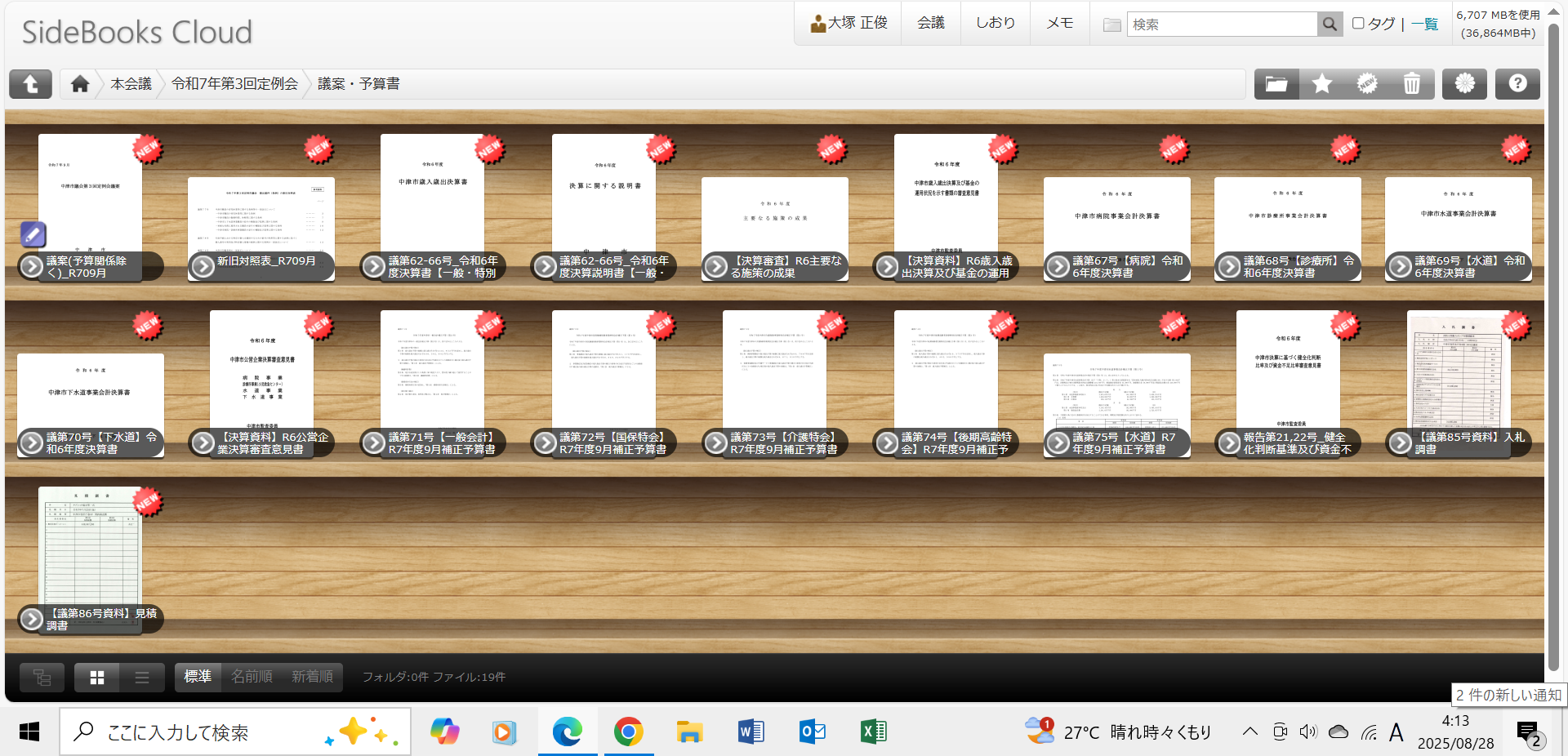Screen dimensions: 1568x756
Task: Open Excel from the Windows taskbar
Action: 873,732
